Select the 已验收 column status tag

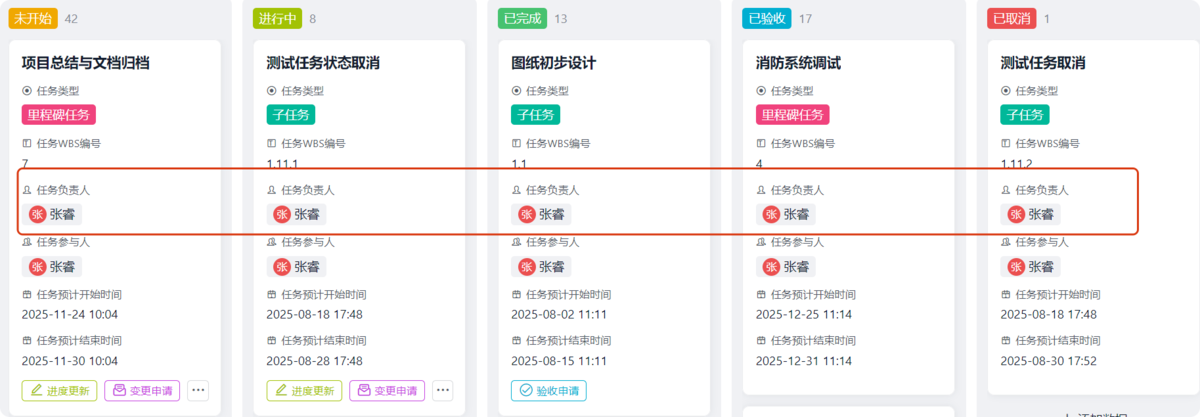coord(767,18)
